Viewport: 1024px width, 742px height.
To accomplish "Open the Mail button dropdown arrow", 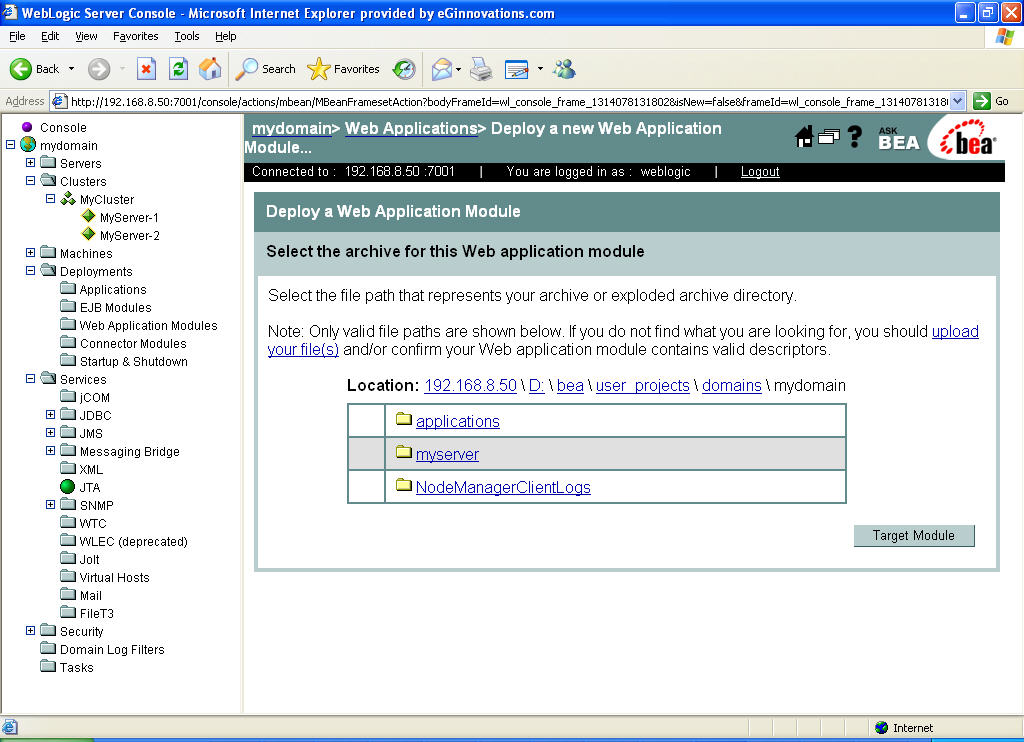I will point(458,69).
